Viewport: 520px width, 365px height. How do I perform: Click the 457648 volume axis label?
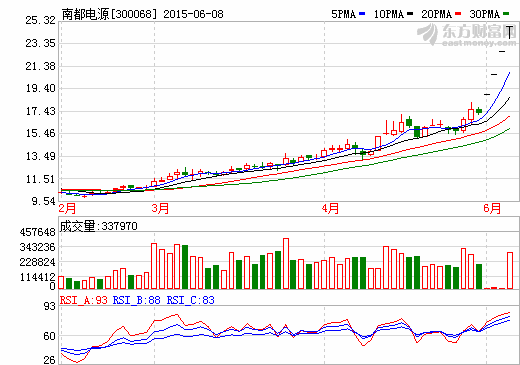(38, 232)
